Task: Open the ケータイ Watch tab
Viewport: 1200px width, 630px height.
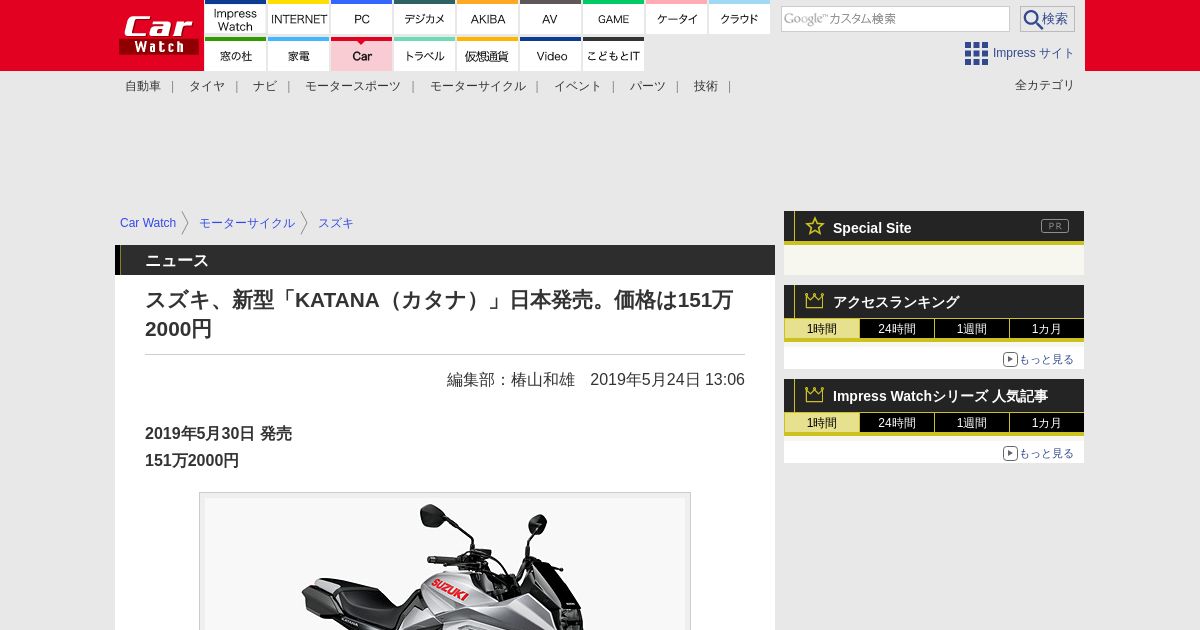Action: coord(676,18)
